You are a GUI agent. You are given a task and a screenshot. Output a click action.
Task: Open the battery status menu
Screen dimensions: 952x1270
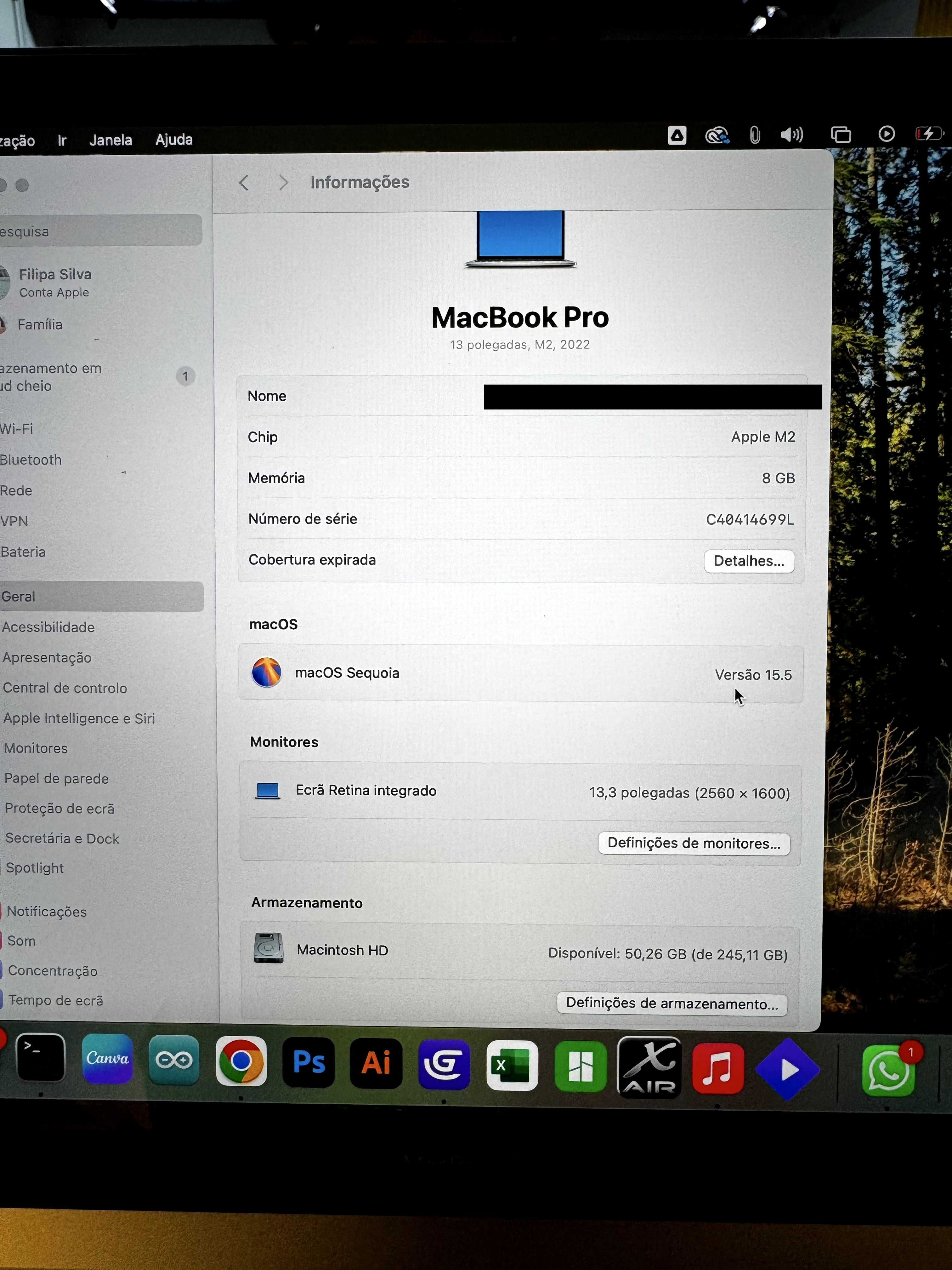929,133
